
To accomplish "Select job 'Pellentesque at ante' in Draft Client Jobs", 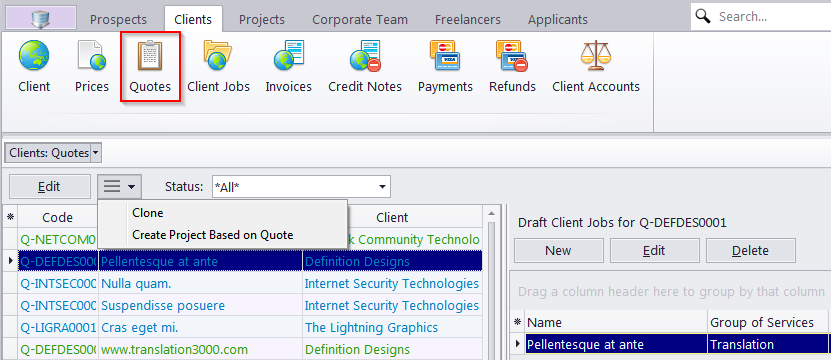I will 616,345.
